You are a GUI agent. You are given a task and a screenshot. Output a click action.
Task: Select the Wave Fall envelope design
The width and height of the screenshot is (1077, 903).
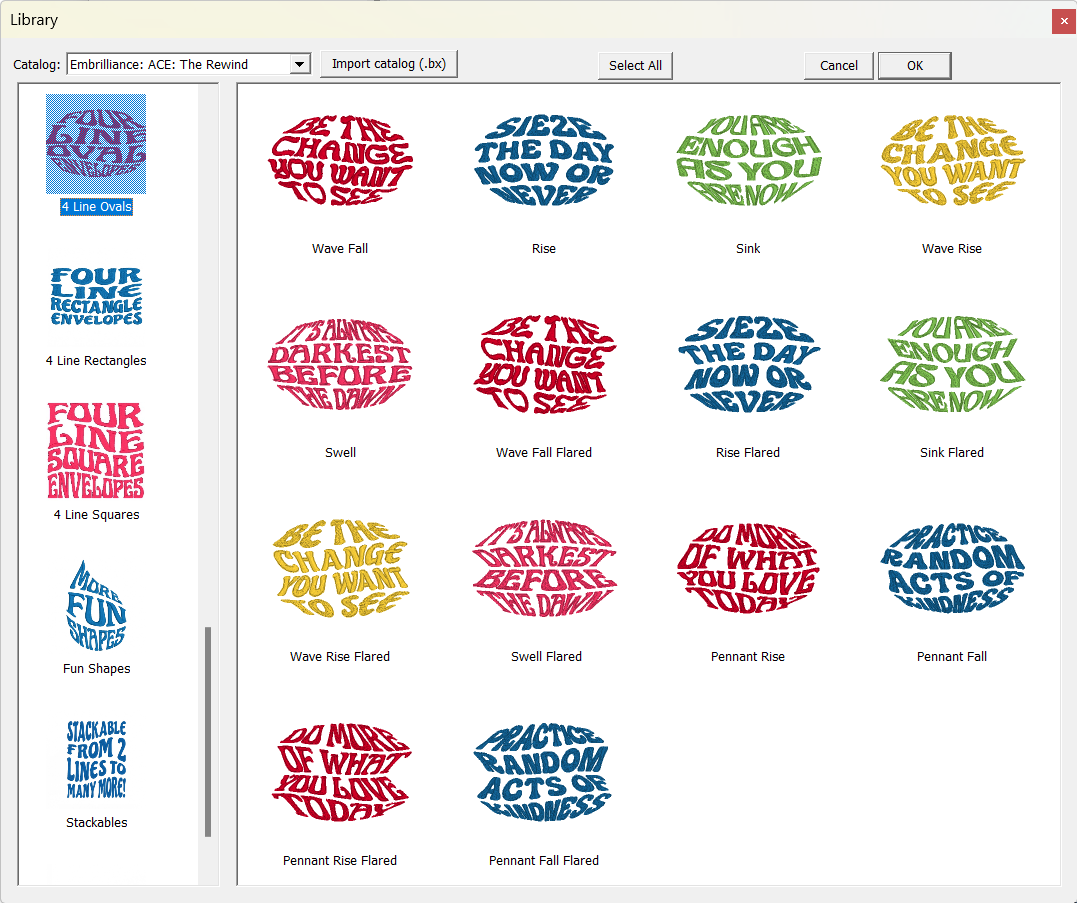point(340,162)
